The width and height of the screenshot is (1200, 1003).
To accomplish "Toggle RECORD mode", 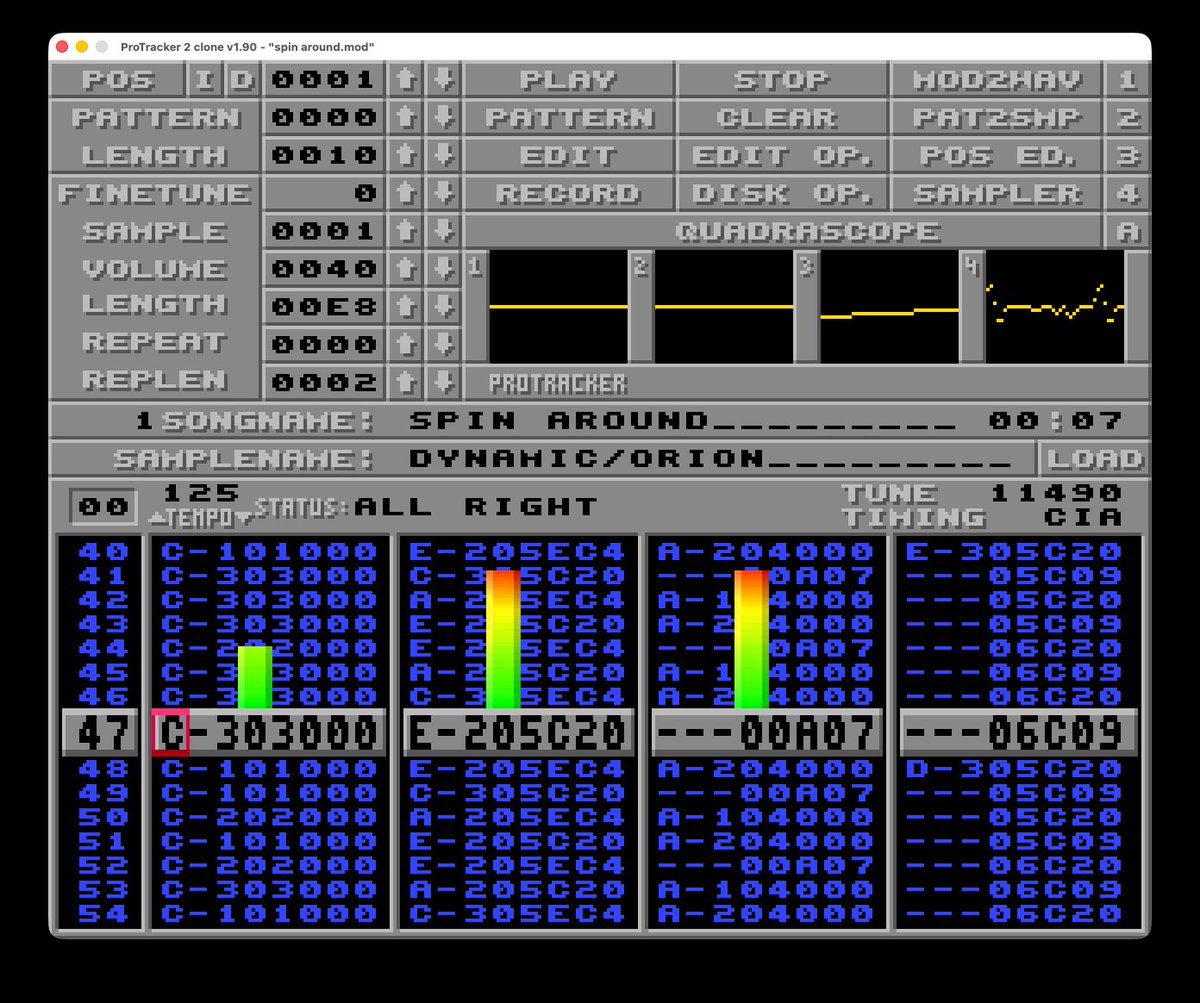I will [x=569, y=194].
